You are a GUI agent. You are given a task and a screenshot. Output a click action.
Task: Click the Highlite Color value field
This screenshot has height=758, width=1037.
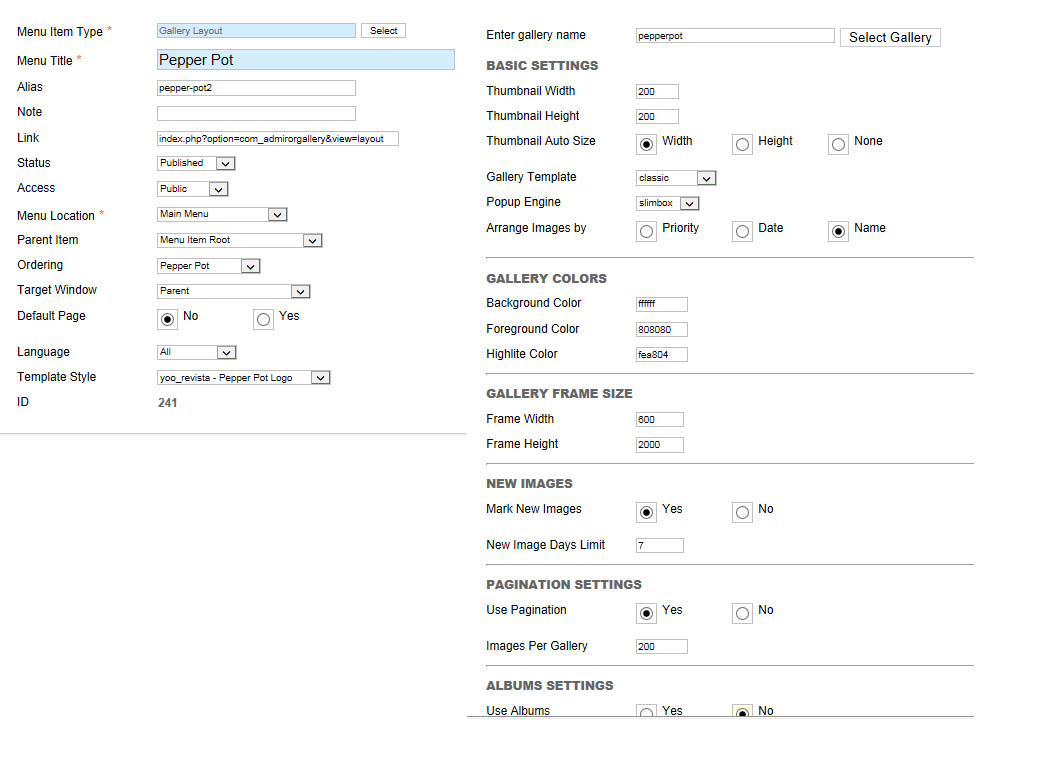661,355
